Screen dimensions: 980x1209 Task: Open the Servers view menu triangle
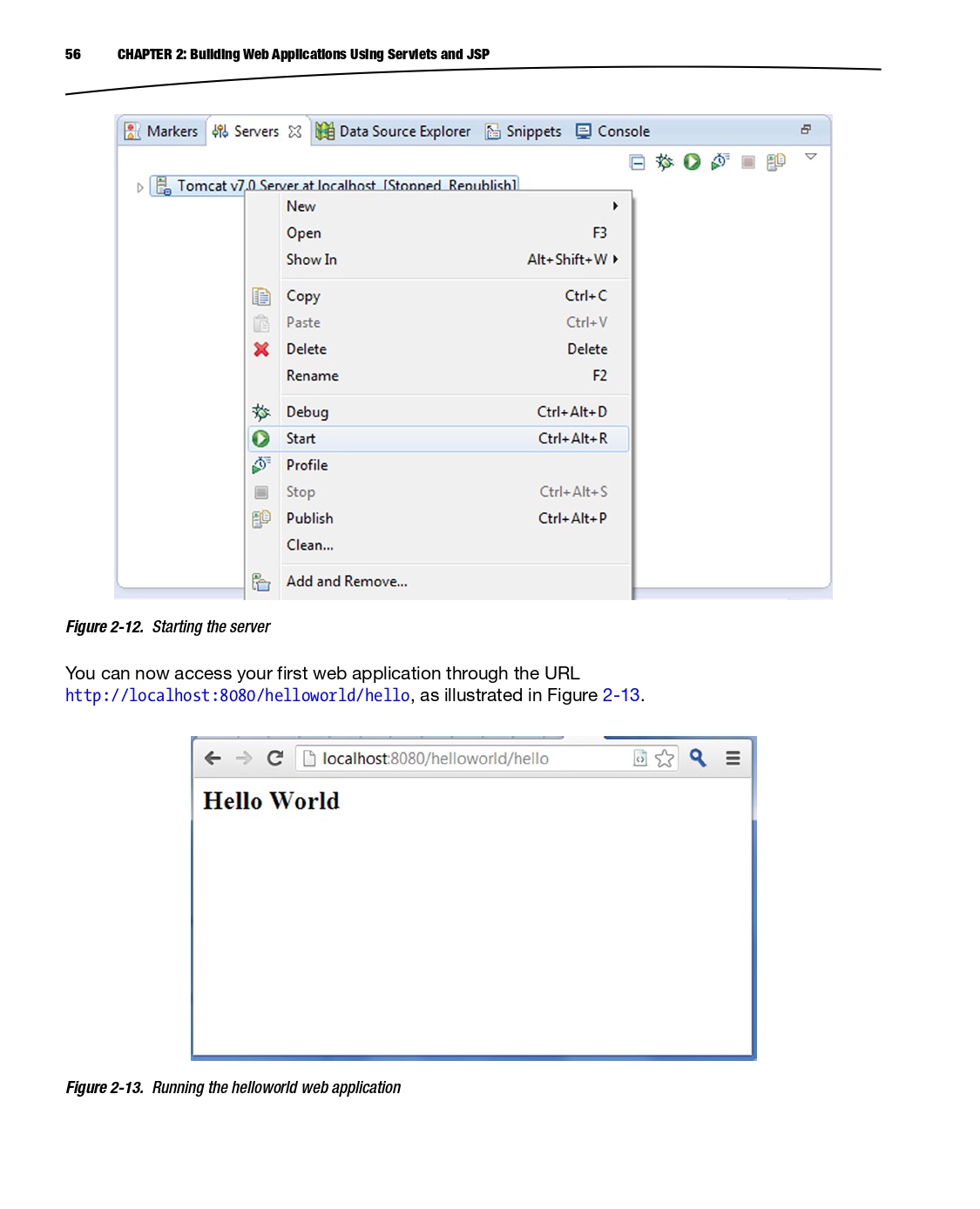pos(811,157)
